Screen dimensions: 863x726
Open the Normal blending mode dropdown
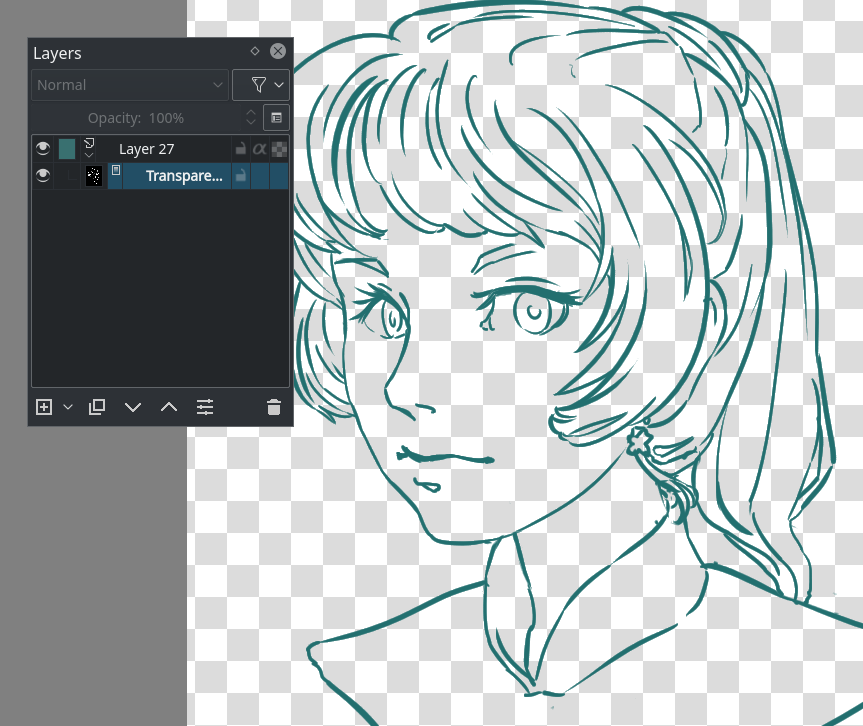(129, 84)
